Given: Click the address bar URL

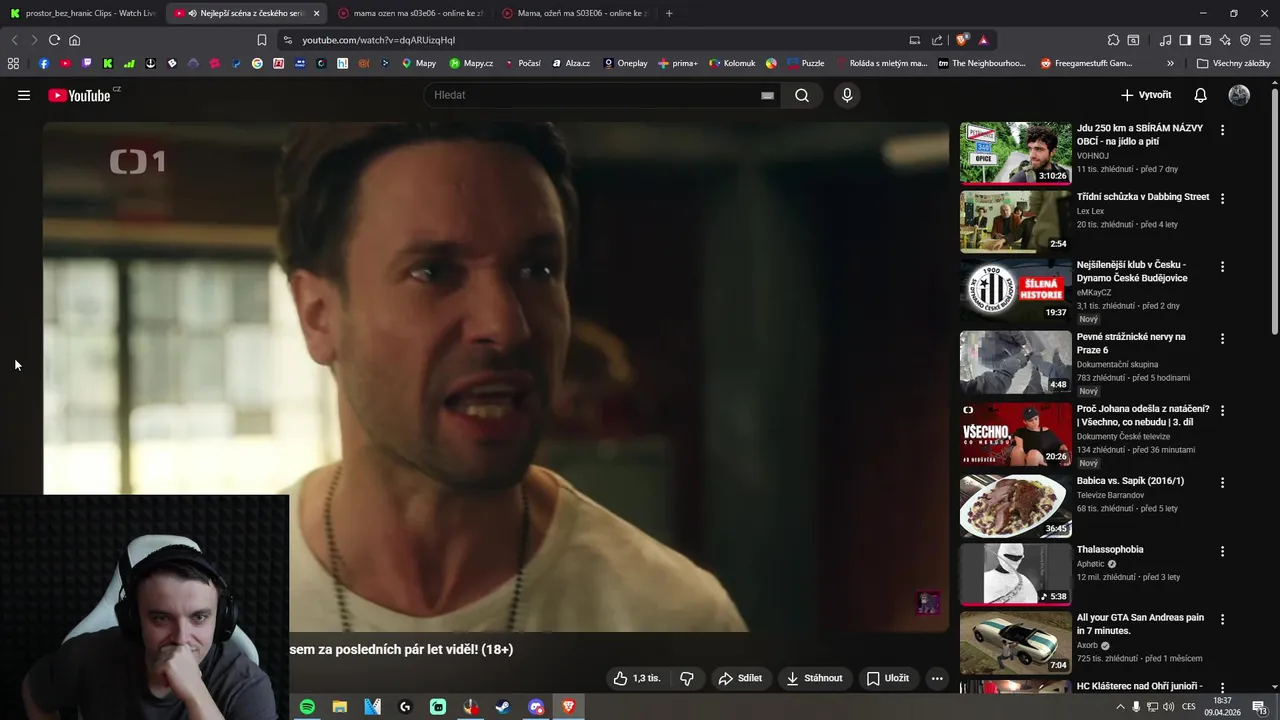Looking at the screenshot, I should (x=379, y=40).
